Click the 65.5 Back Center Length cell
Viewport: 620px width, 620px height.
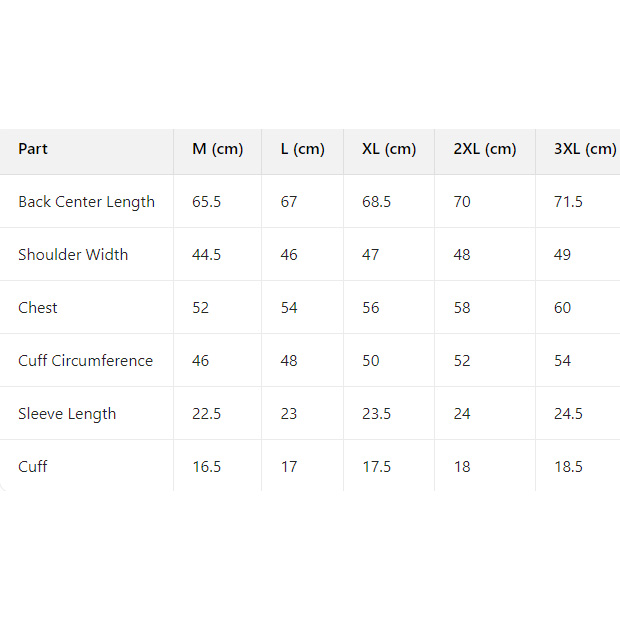pyautogui.click(x=206, y=202)
